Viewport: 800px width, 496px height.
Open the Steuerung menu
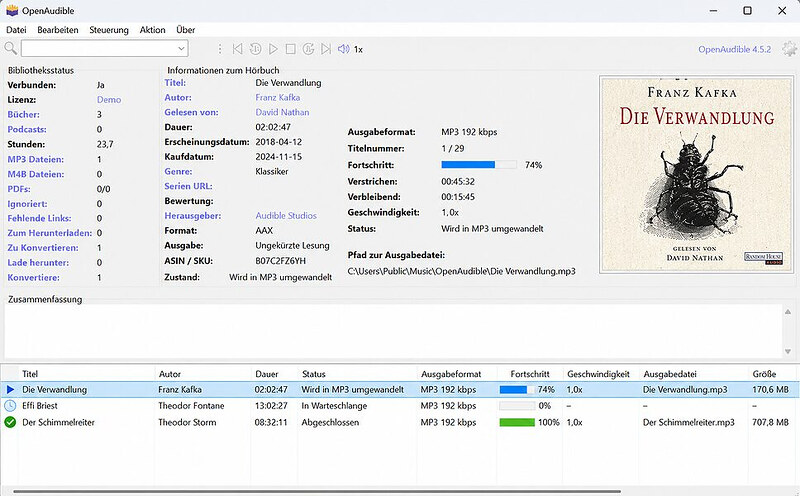pyautogui.click(x=109, y=30)
